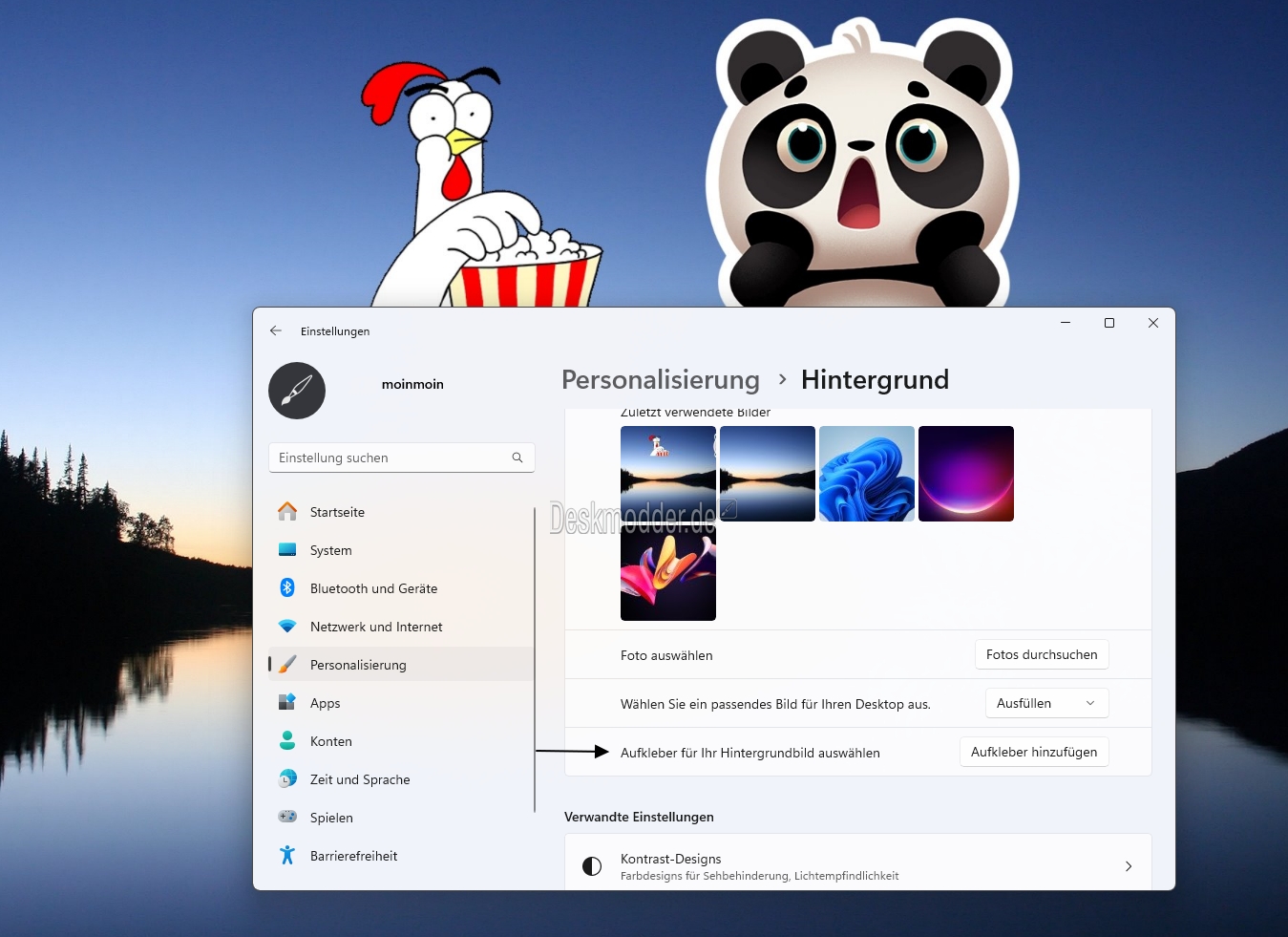Click the Einstellungen window title
The height and width of the screenshot is (937, 1288).
[x=335, y=331]
